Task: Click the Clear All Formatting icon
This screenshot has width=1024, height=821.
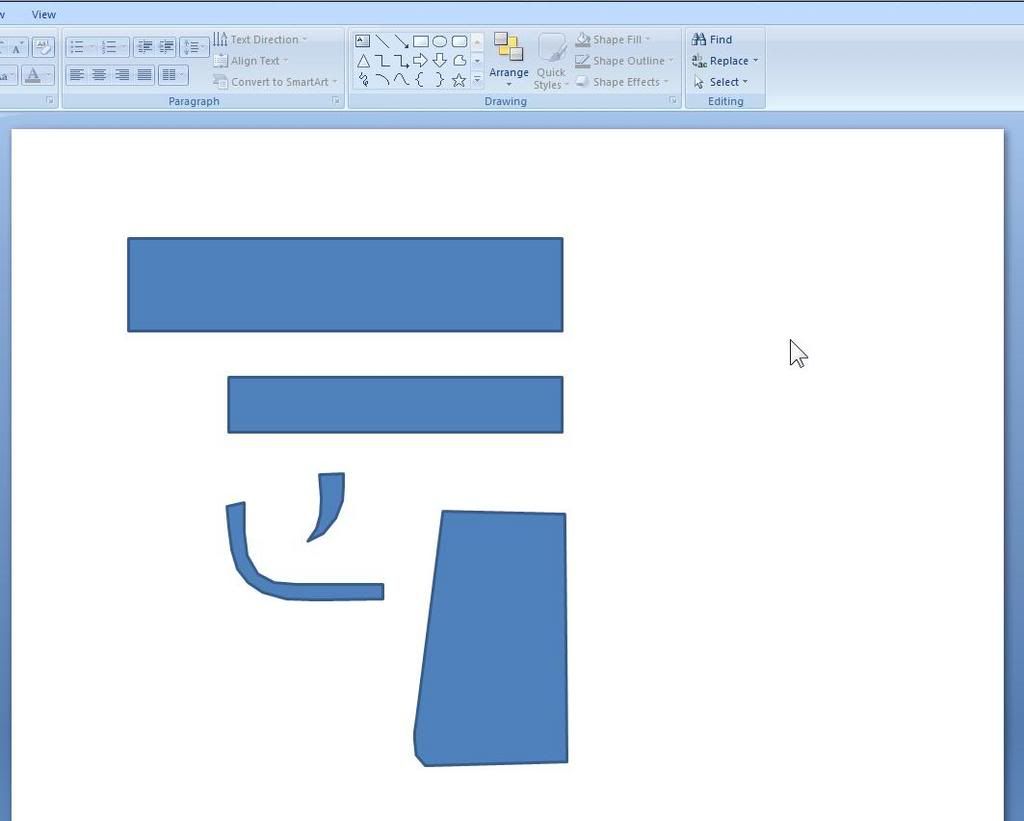Action: (x=43, y=47)
